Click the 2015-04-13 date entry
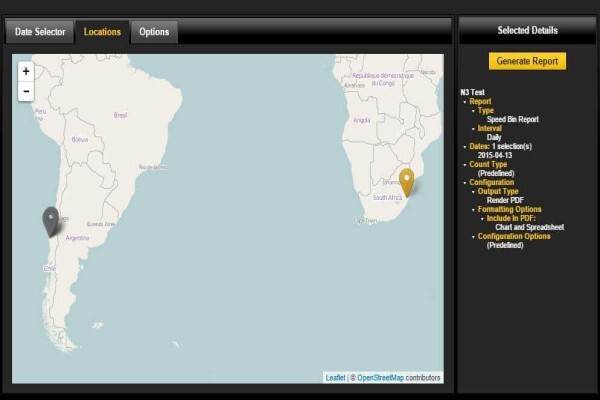600x400 pixels. tap(495, 155)
